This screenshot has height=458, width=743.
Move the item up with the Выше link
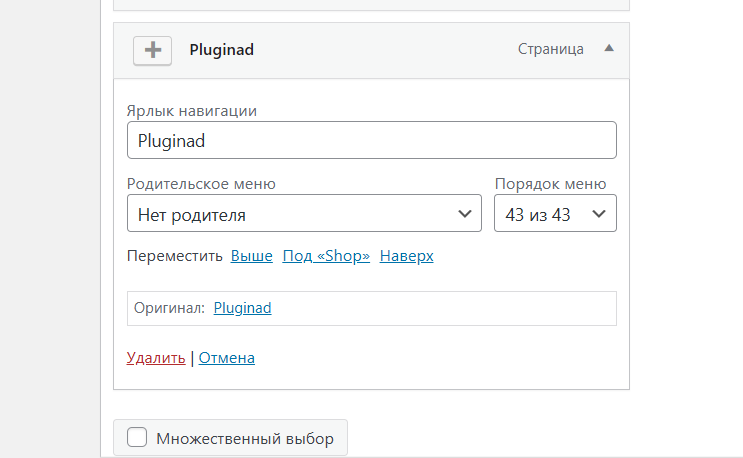pyautogui.click(x=252, y=256)
